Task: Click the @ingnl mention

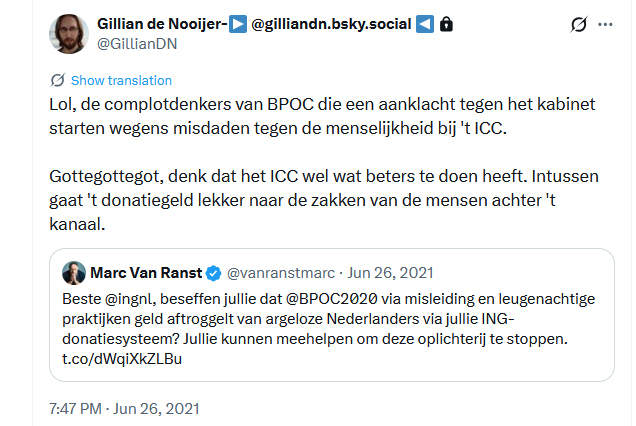Action: click(x=135, y=299)
